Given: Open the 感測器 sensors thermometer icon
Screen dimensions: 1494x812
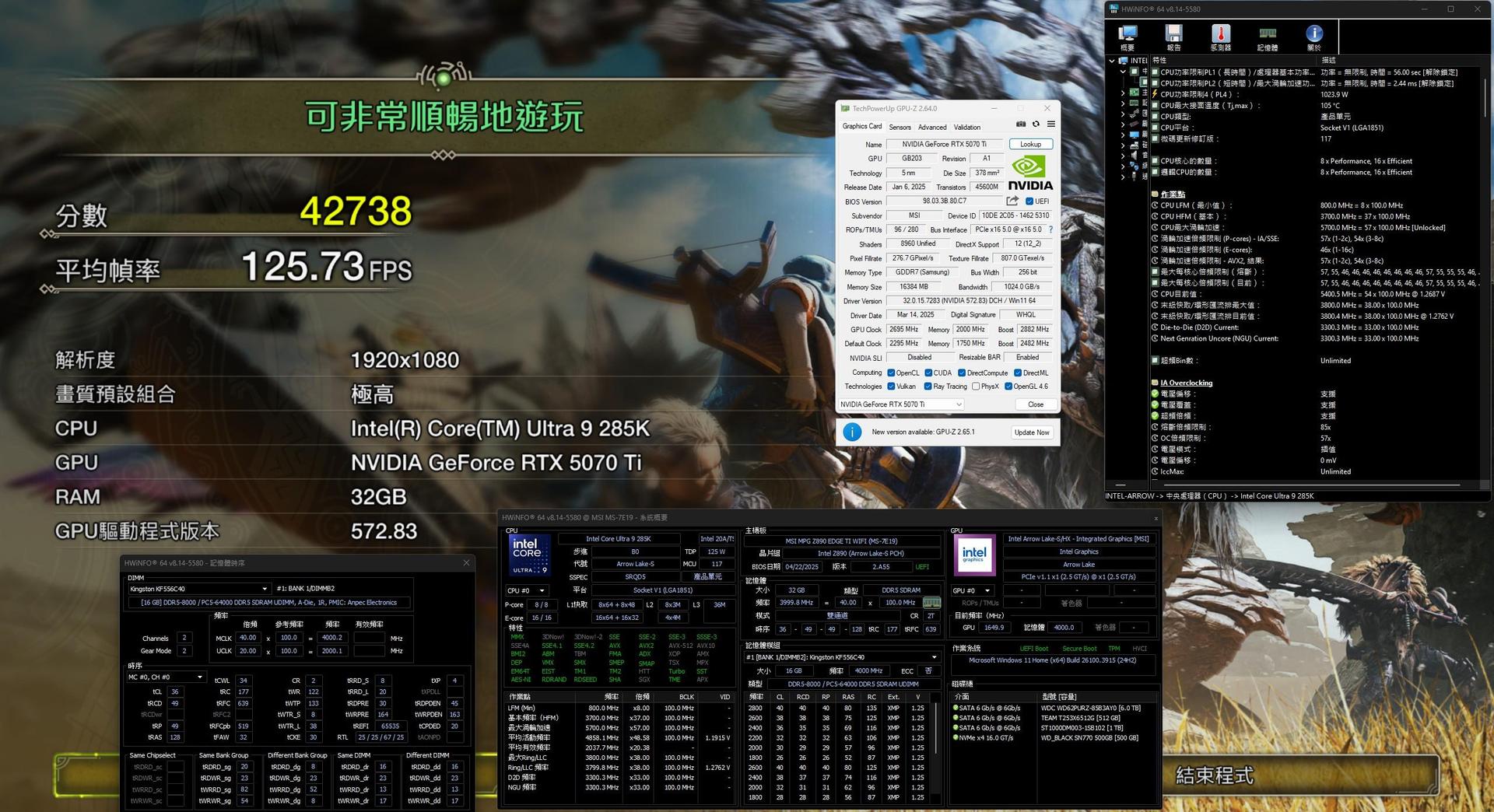Looking at the screenshot, I should pyautogui.click(x=1220, y=37).
